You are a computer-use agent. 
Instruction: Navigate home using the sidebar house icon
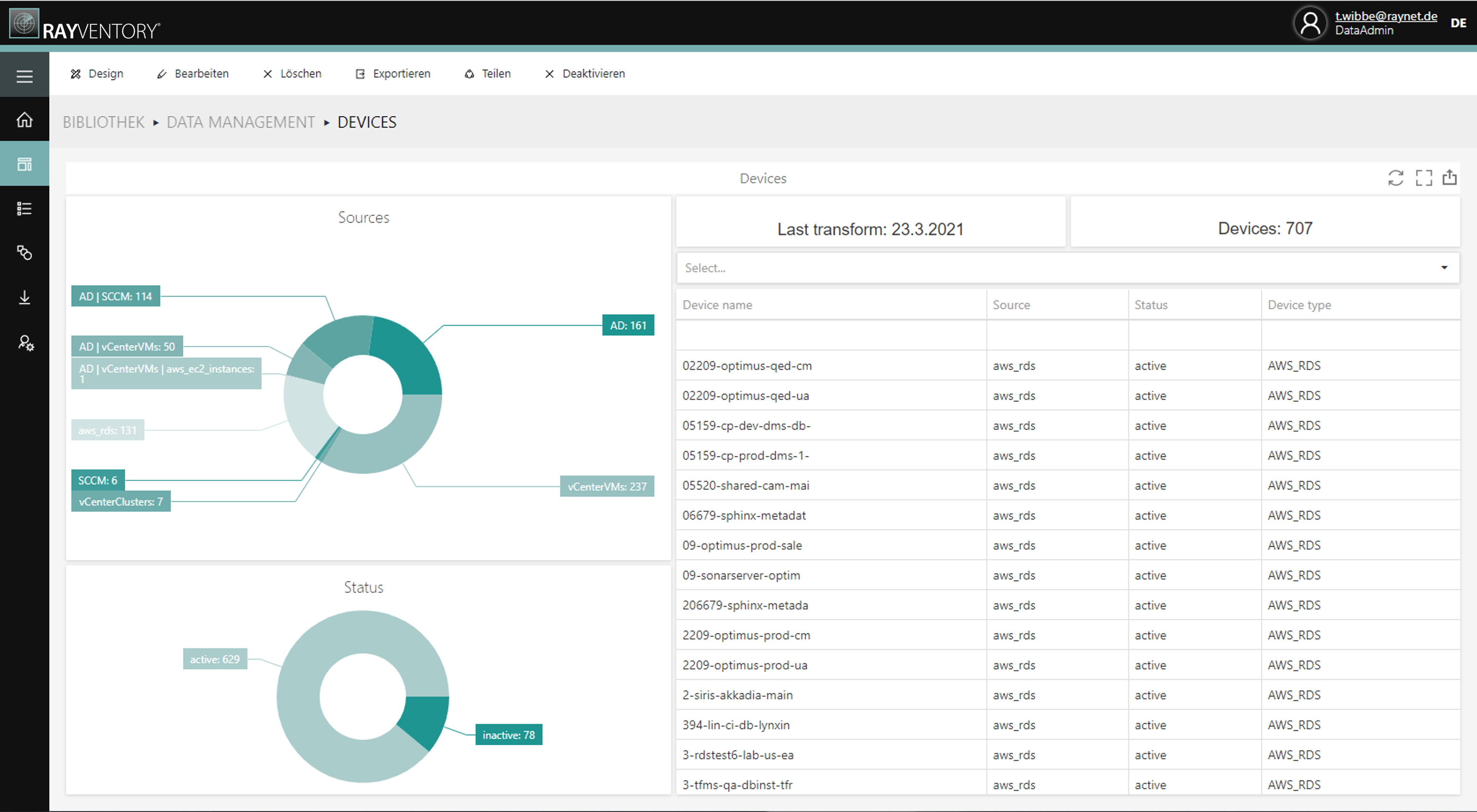tap(25, 119)
